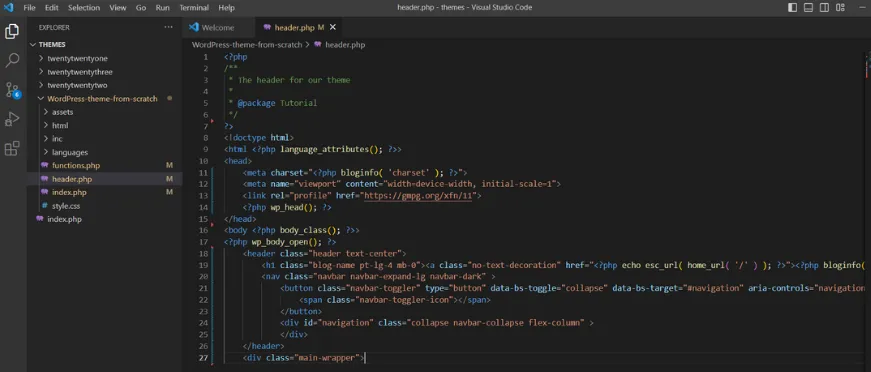Image resolution: width=871 pixels, height=372 pixels.
Task: Open the Go menu
Action: (x=141, y=8)
